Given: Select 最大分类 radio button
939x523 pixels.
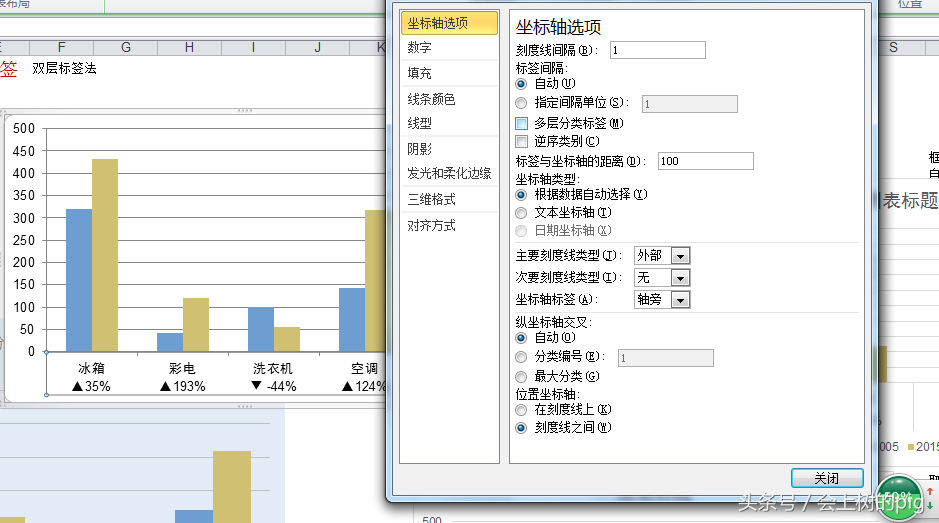Looking at the screenshot, I should pos(521,377).
